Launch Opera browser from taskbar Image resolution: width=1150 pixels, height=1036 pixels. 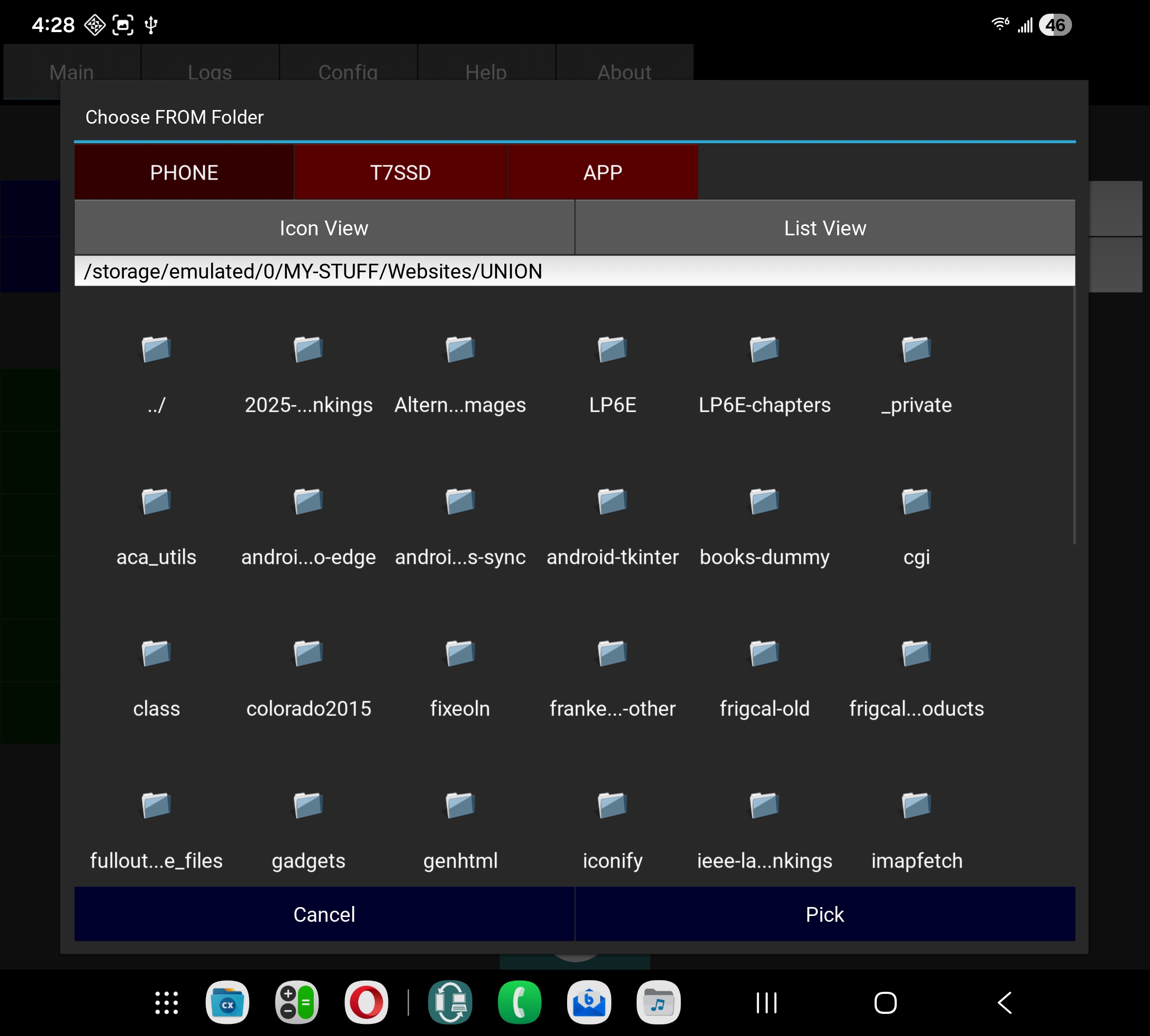click(x=366, y=1002)
